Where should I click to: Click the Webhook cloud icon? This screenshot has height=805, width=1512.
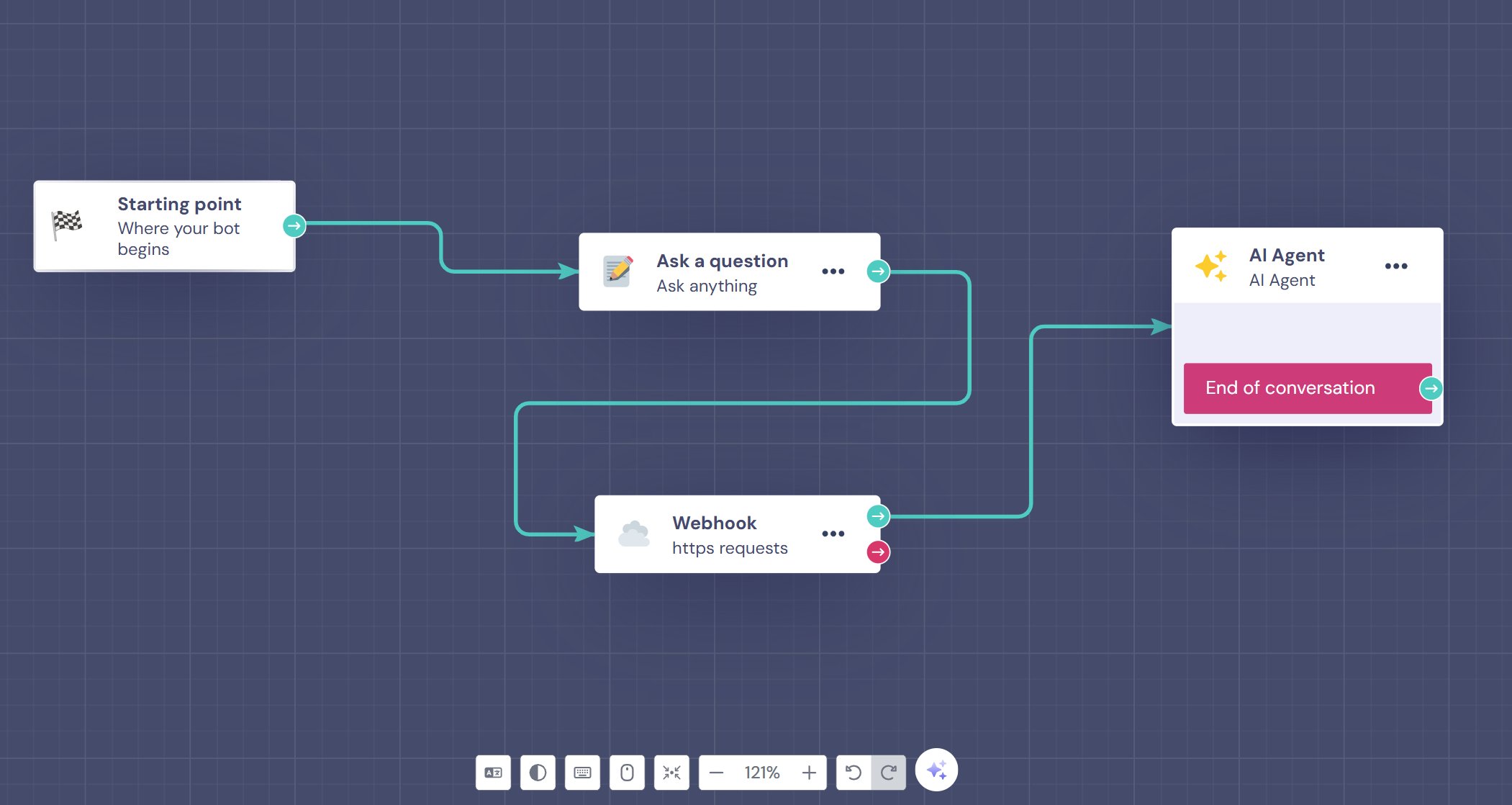point(634,534)
